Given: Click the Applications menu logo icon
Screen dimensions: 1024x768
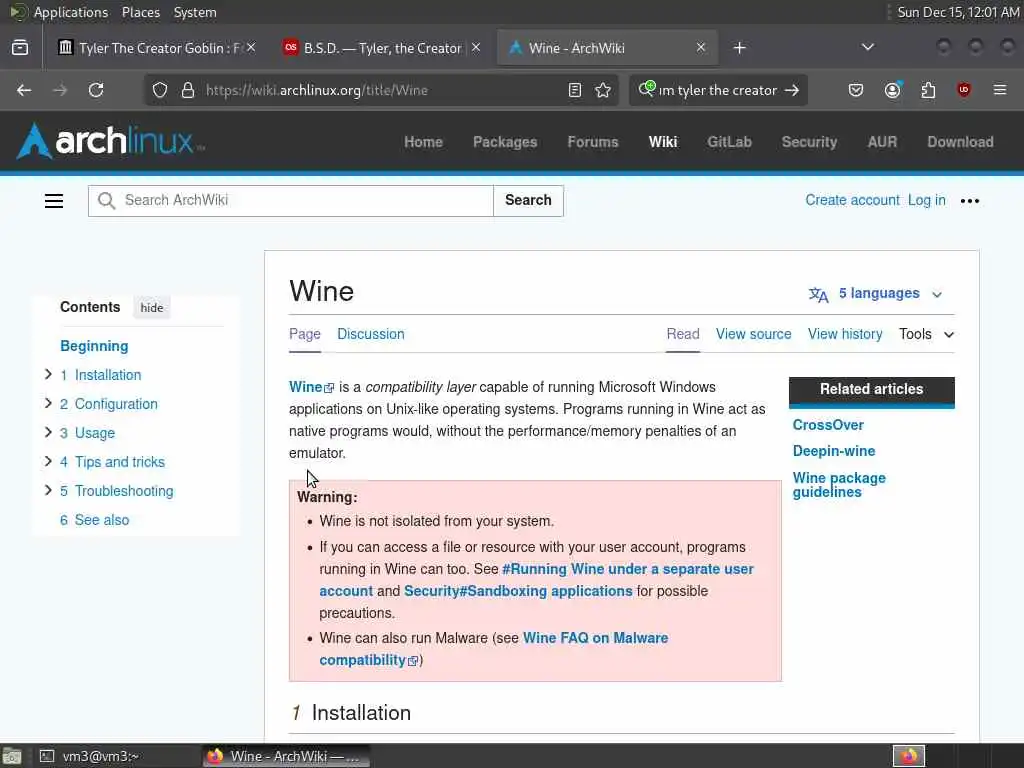Looking at the screenshot, I should [x=18, y=12].
